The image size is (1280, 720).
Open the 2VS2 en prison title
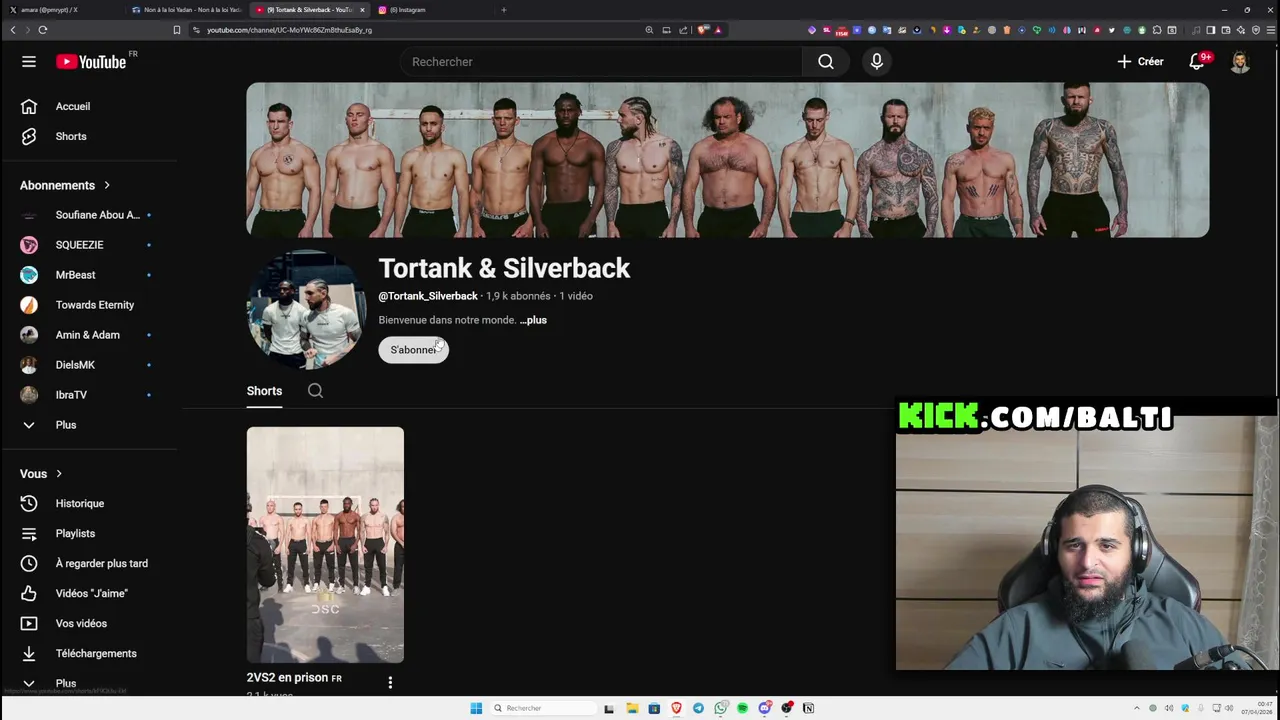[x=294, y=678]
